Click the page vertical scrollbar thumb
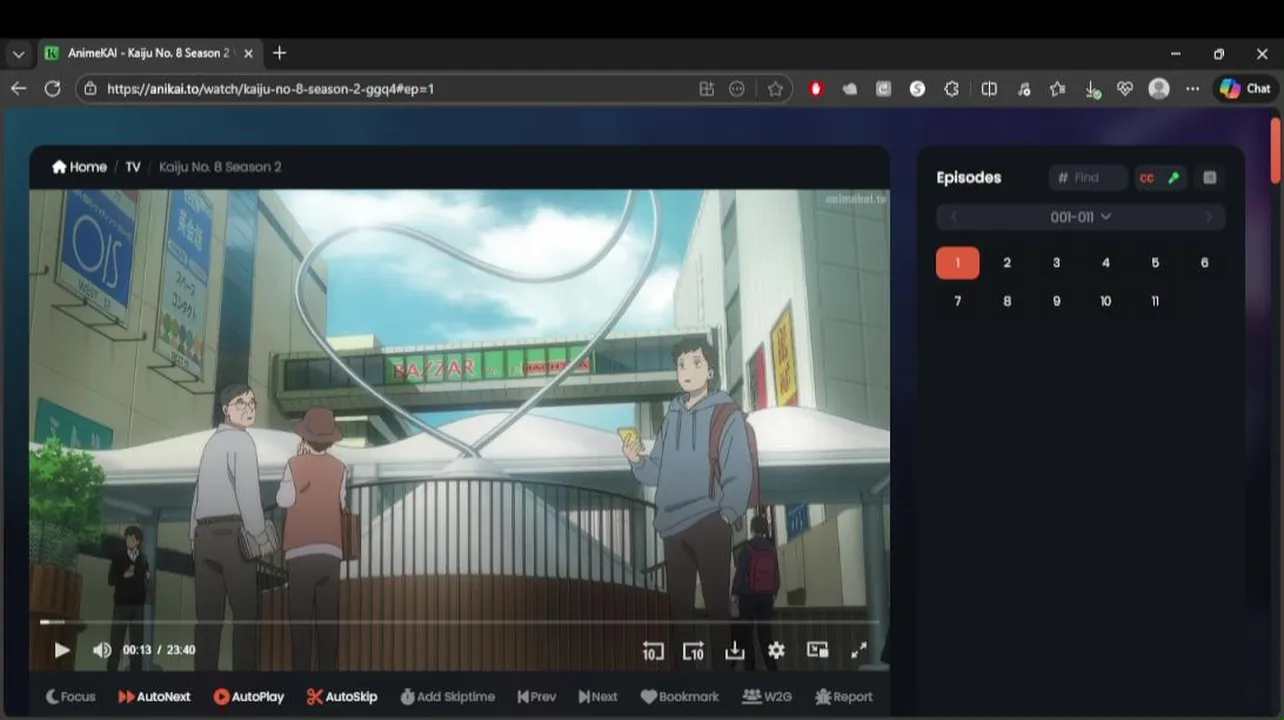The width and height of the screenshot is (1284, 720). coord(1276,151)
